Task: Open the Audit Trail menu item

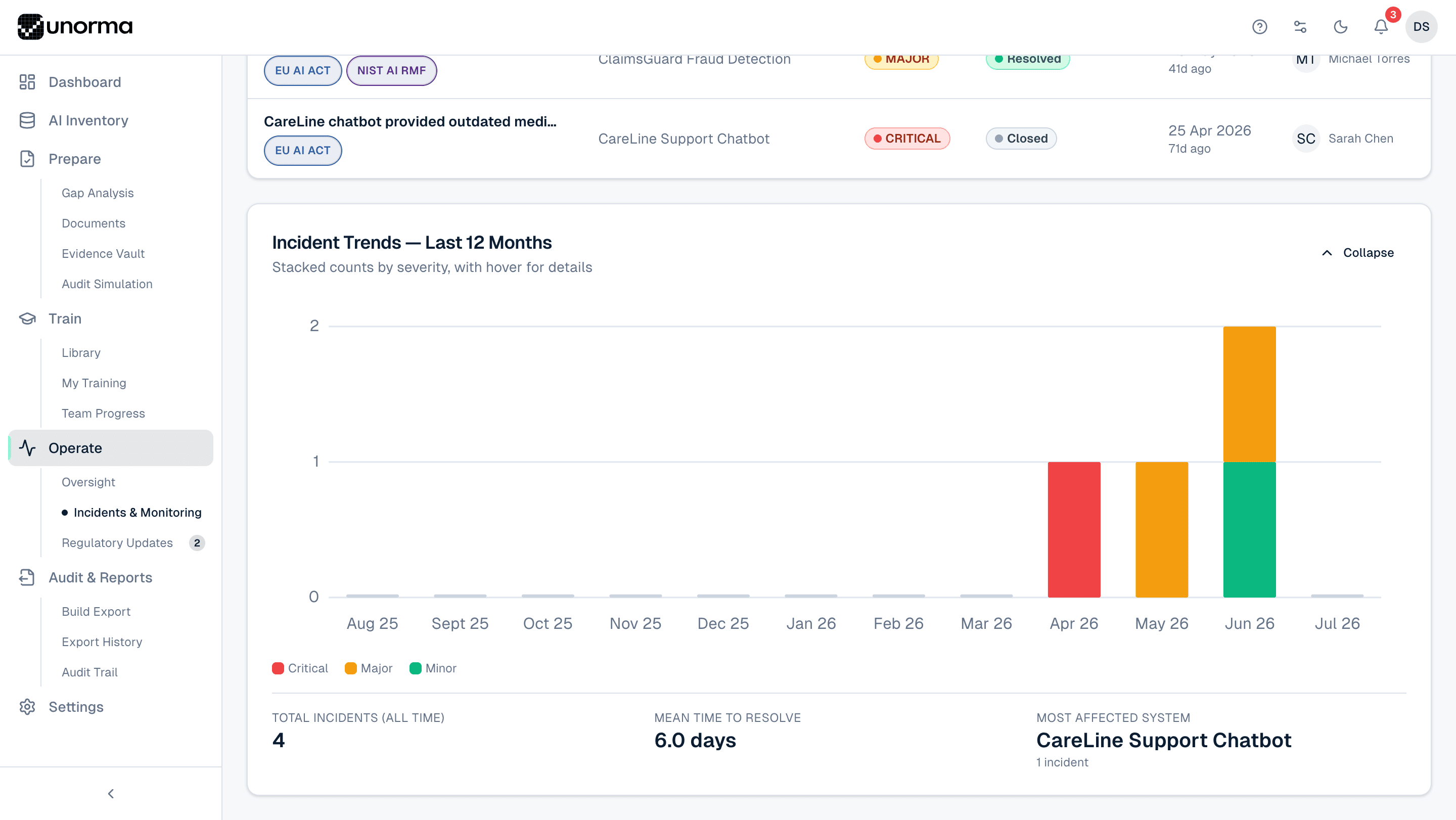Action: tap(90, 672)
